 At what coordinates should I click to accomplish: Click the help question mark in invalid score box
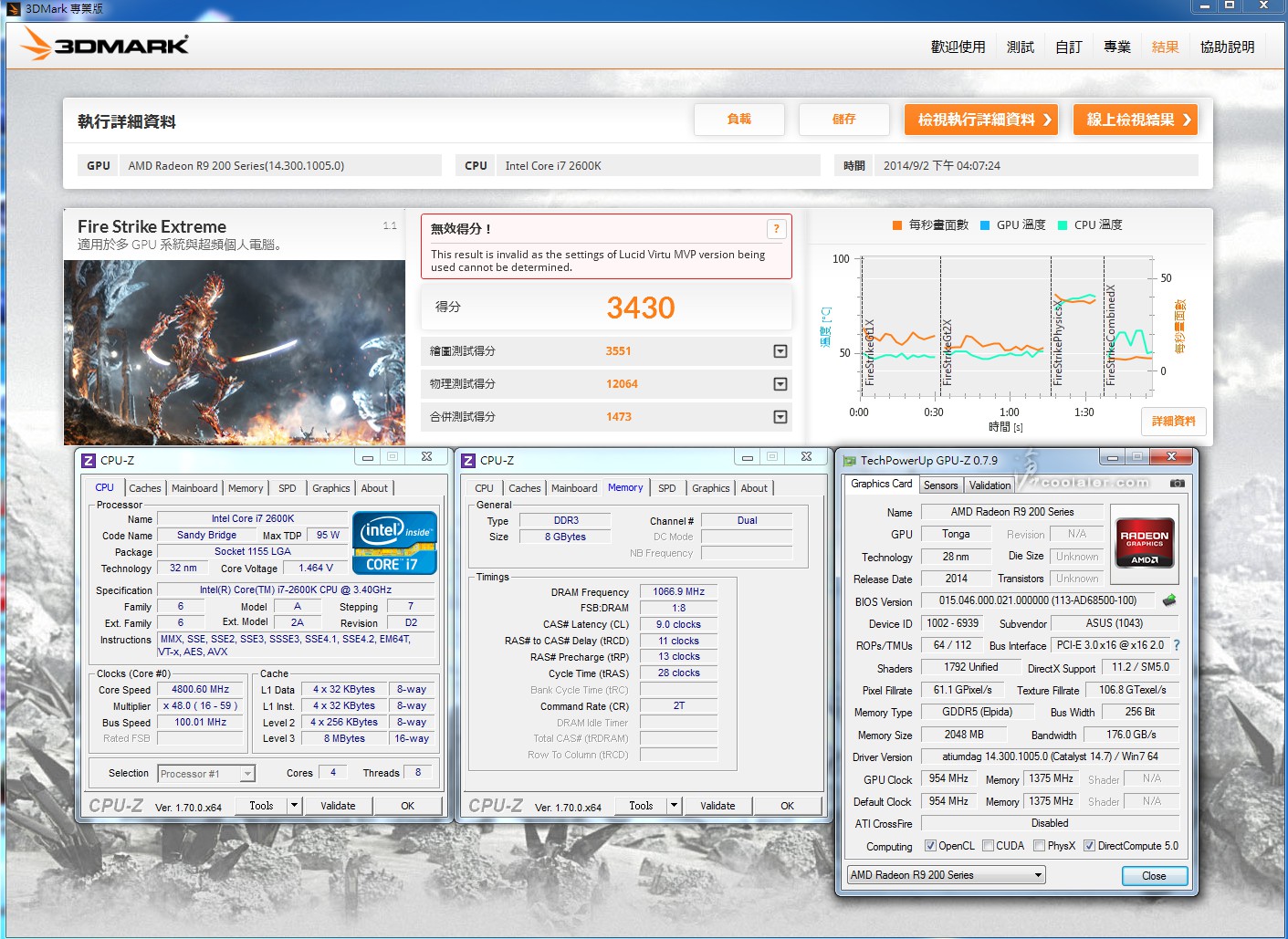click(x=776, y=229)
